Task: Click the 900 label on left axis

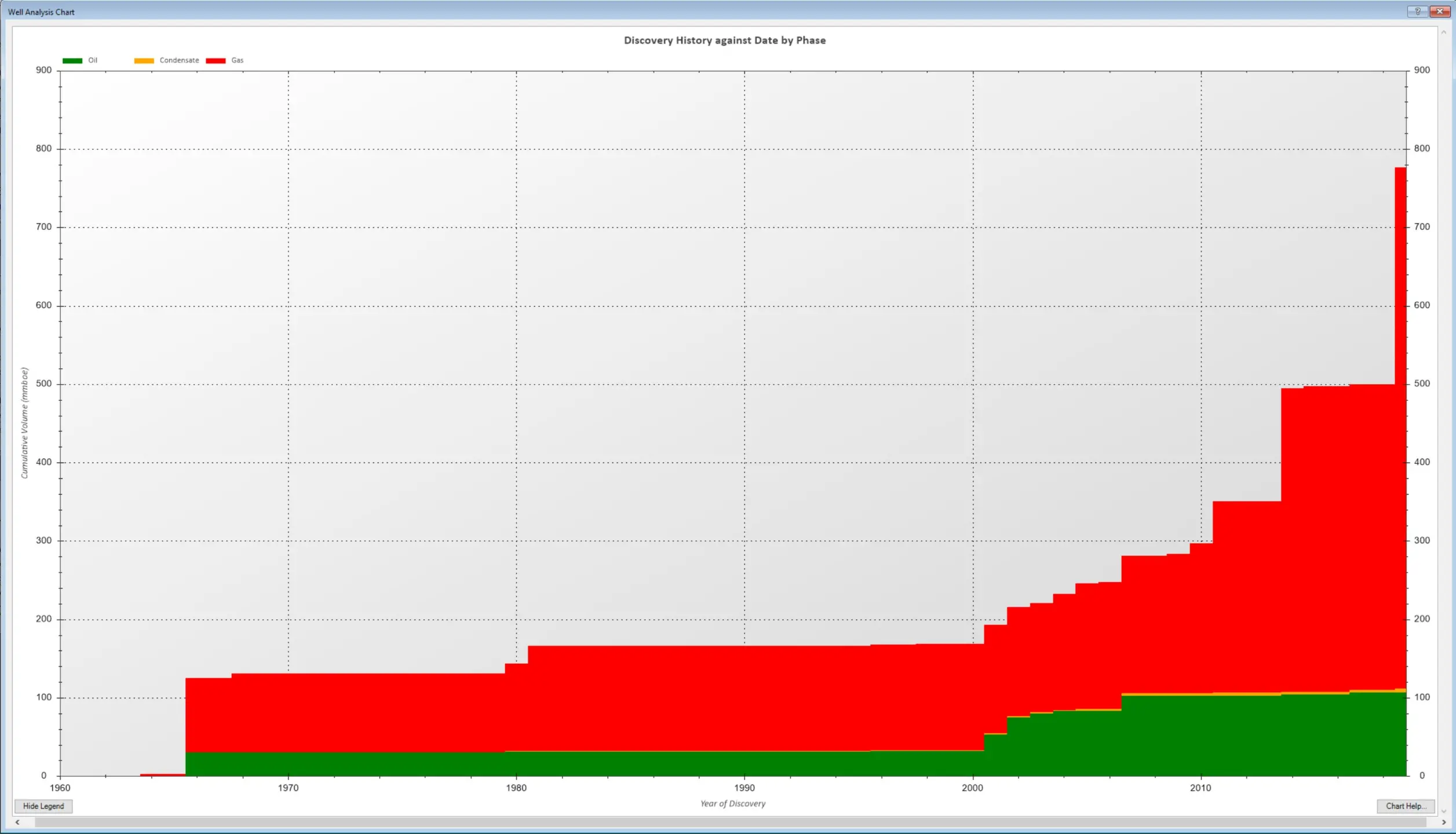Action: [x=44, y=70]
